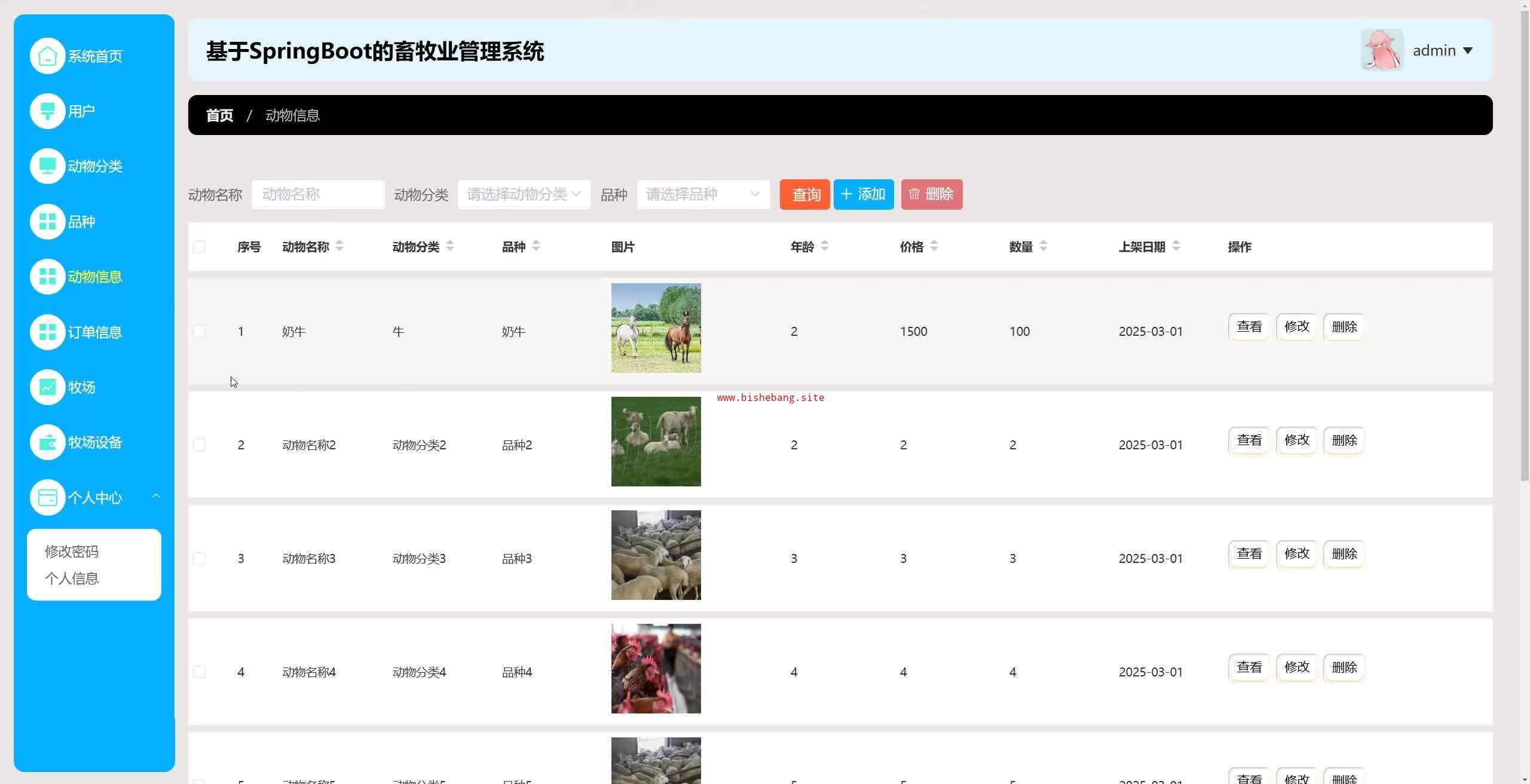Screen dimensions: 1530x784
Task: Click the 牧场设备 wallet icon
Action: click(47, 442)
